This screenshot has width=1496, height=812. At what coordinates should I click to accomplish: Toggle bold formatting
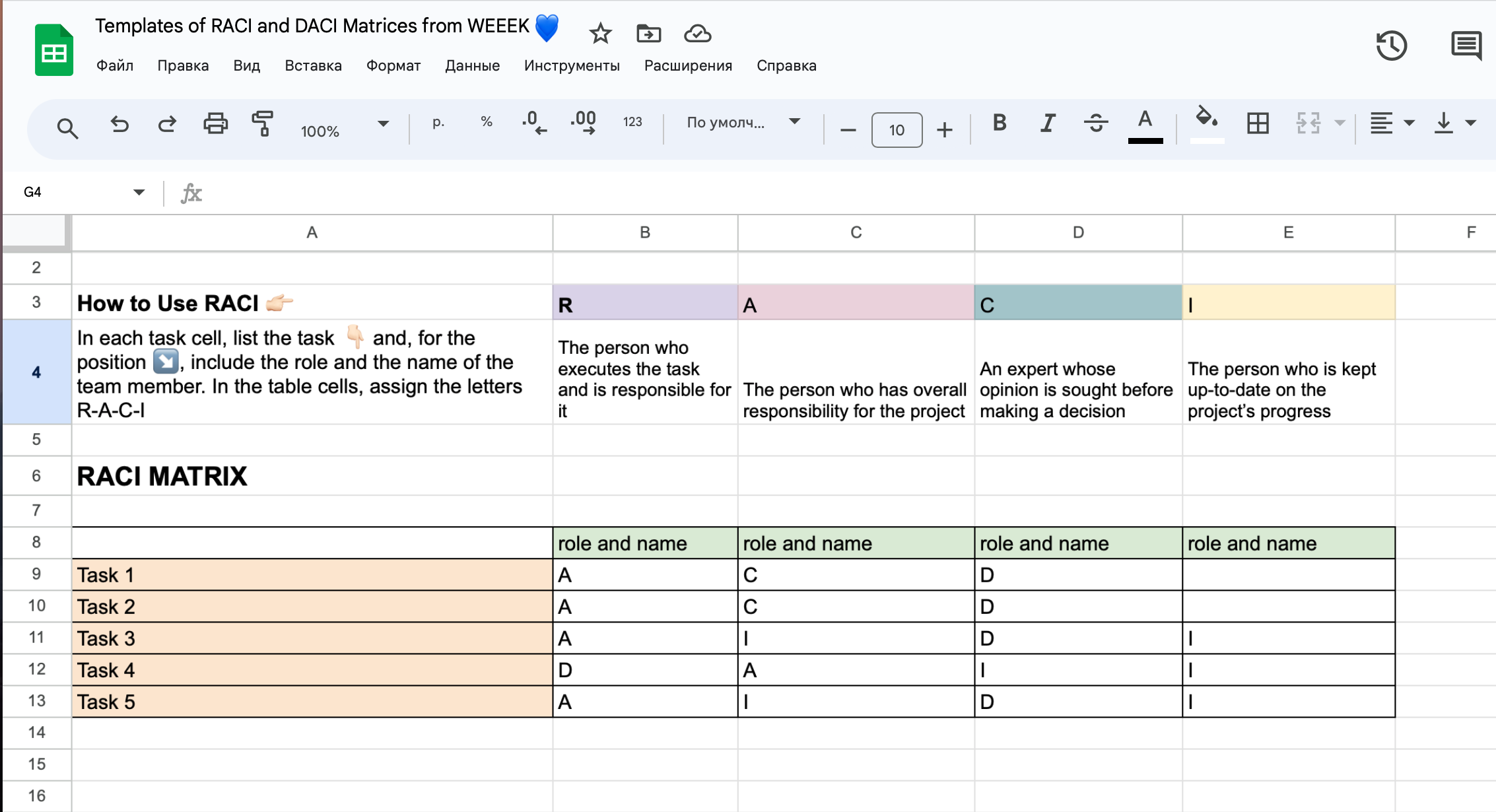click(x=1000, y=123)
